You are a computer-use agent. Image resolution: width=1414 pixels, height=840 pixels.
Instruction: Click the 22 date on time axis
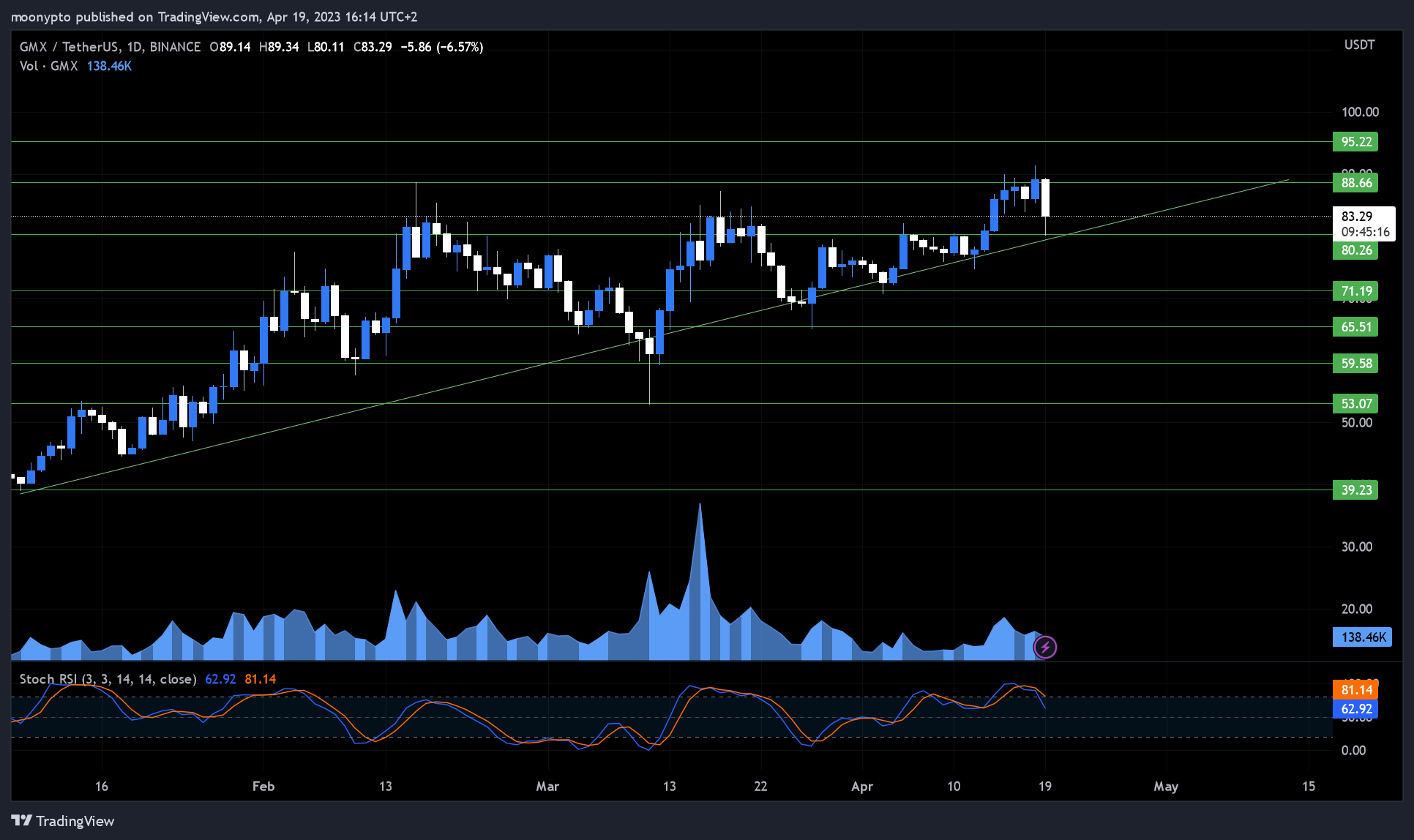(x=760, y=786)
